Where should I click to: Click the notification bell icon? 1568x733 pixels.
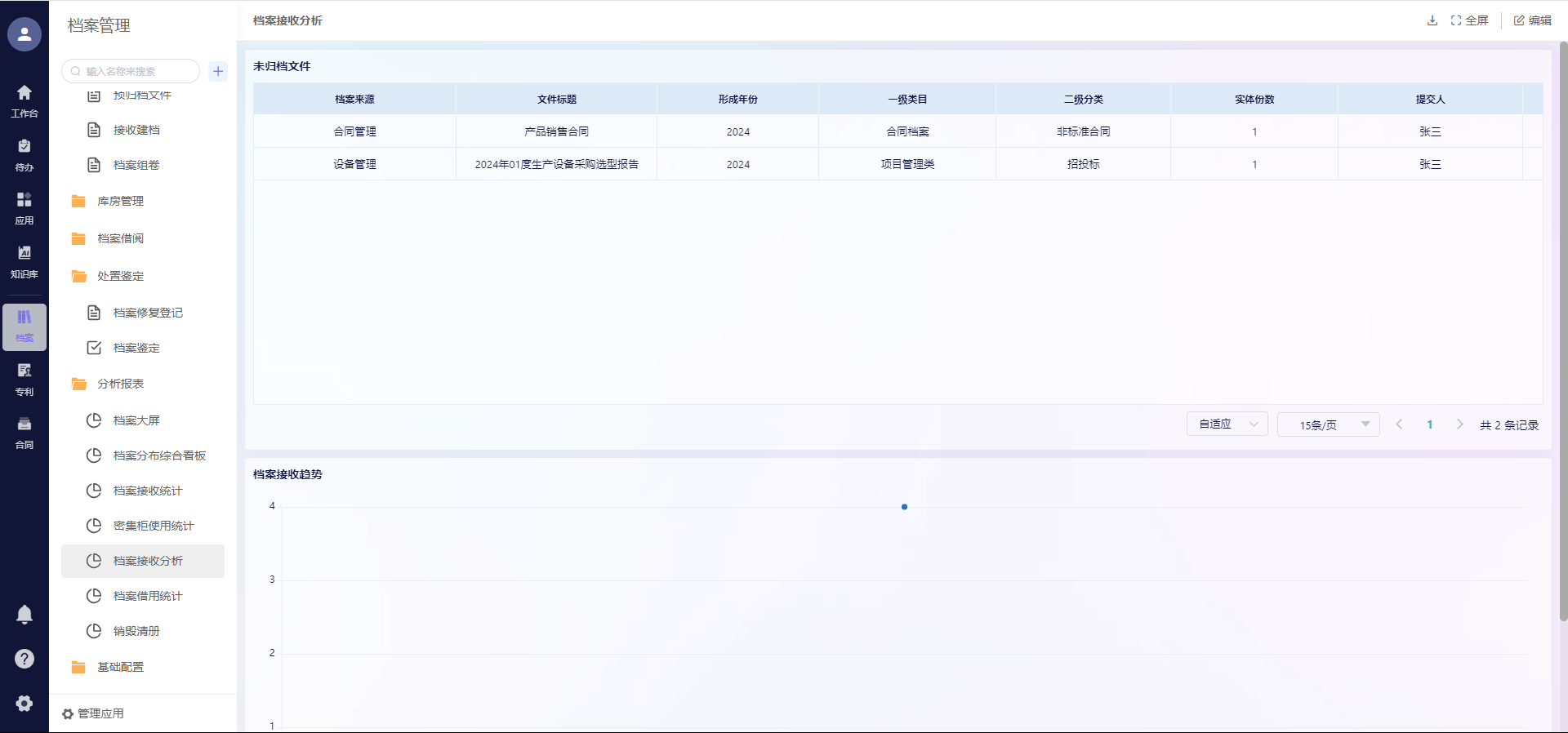(24, 615)
